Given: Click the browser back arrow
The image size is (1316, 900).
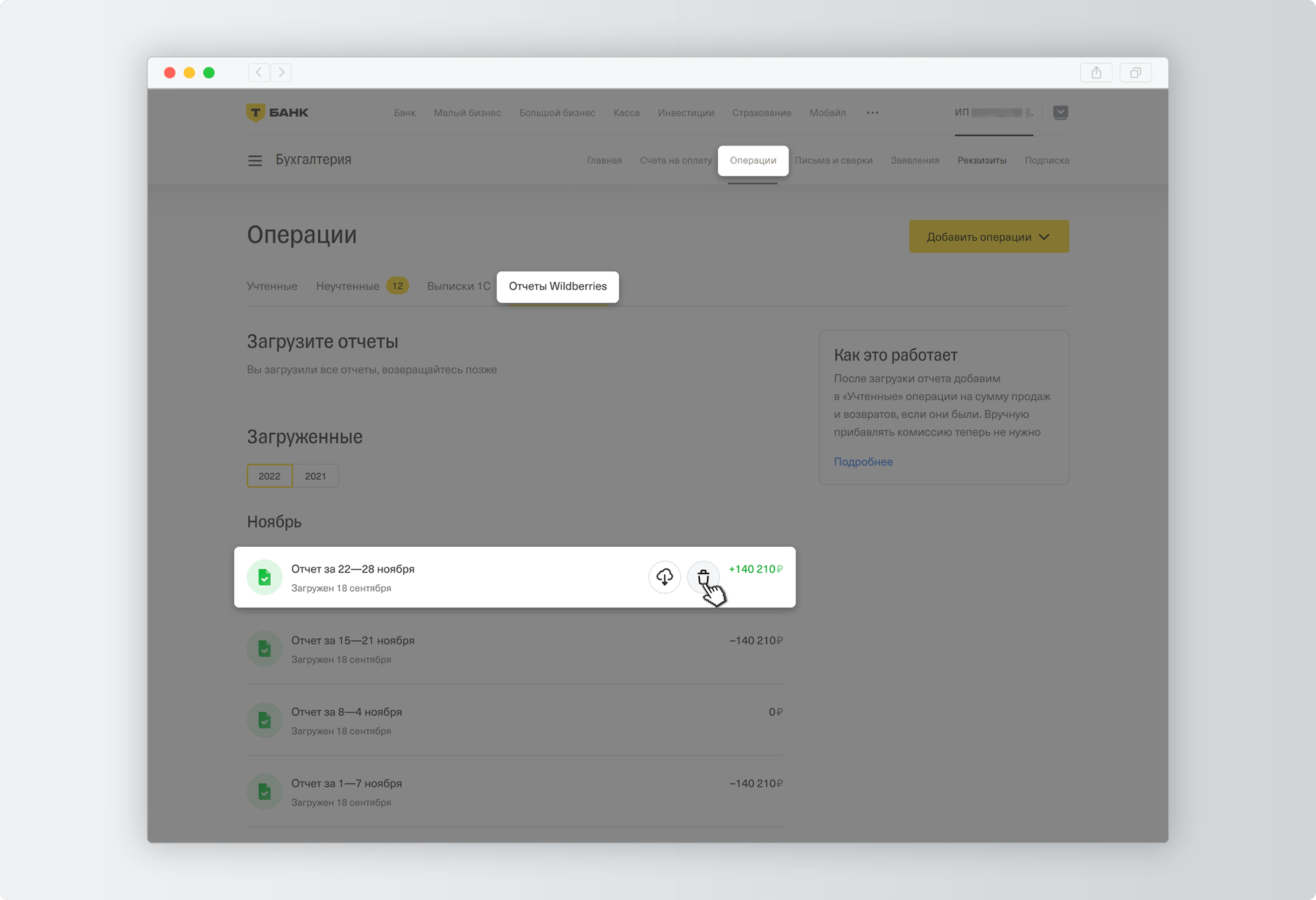Looking at the screenshot, I should pos(259,73).
